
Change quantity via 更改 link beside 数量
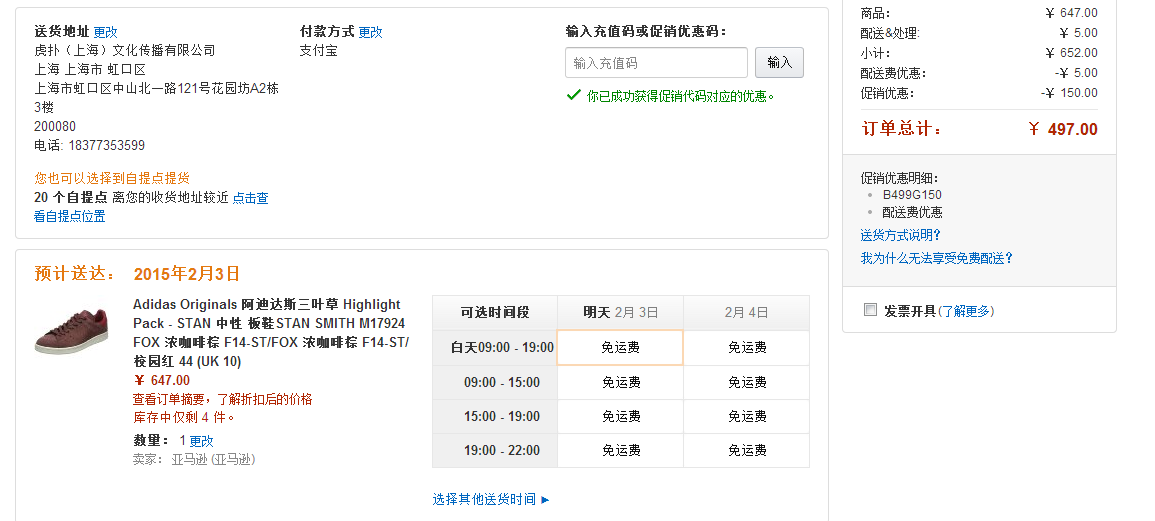pos(201,441)
